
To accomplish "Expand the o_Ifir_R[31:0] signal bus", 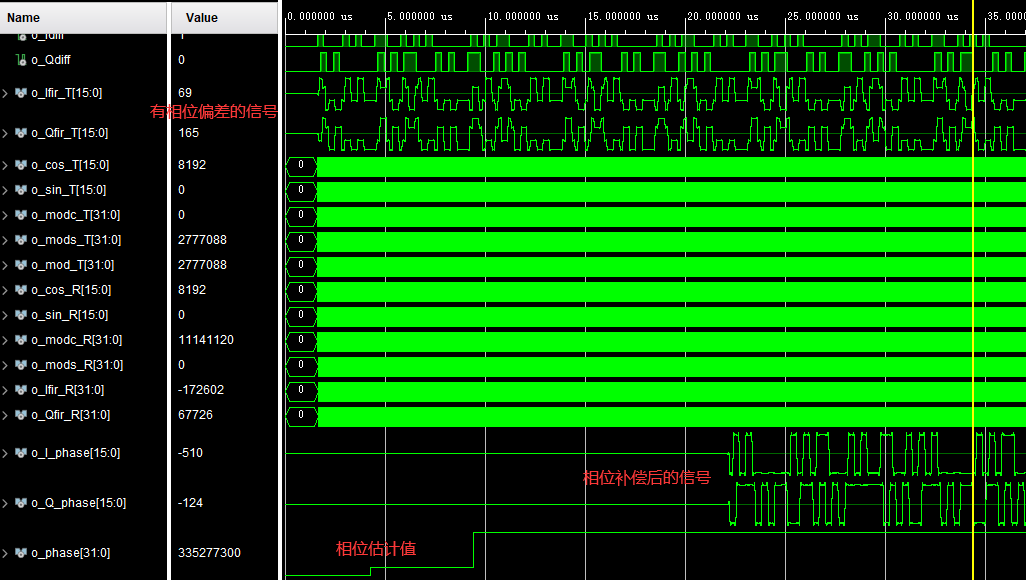I will click(5, 390).
